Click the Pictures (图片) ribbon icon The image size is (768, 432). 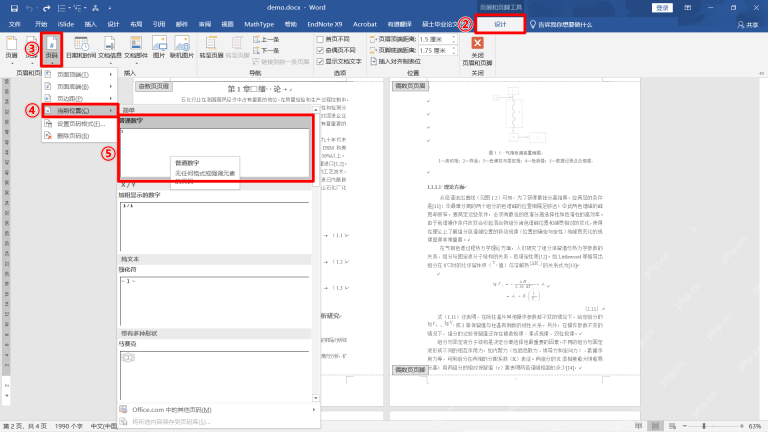(x=159, y=48)
